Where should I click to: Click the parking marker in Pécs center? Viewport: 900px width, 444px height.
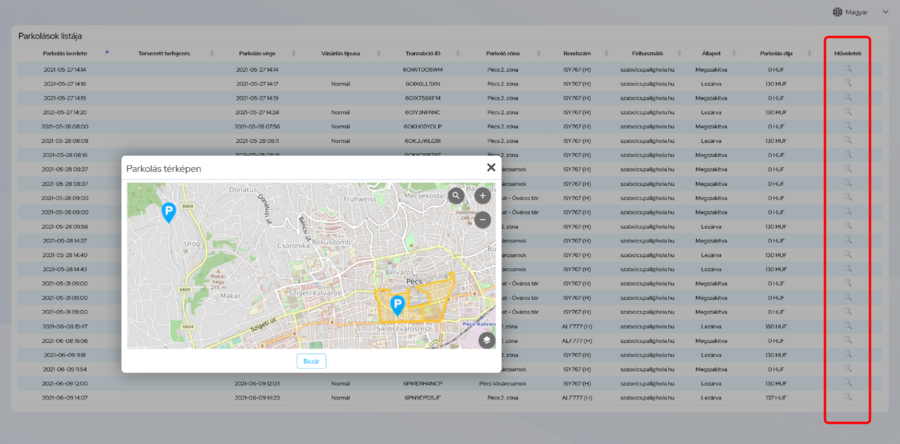[x=397, y=305]
